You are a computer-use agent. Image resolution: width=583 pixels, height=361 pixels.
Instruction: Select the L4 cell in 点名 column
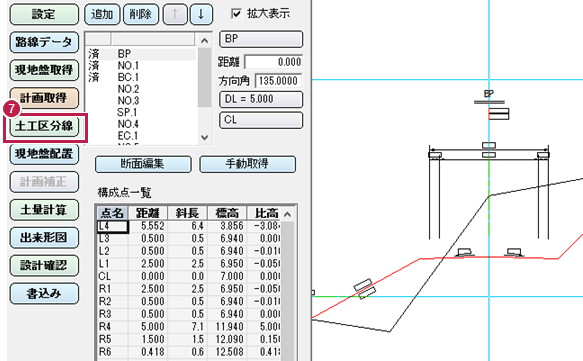tap(113, 226)
